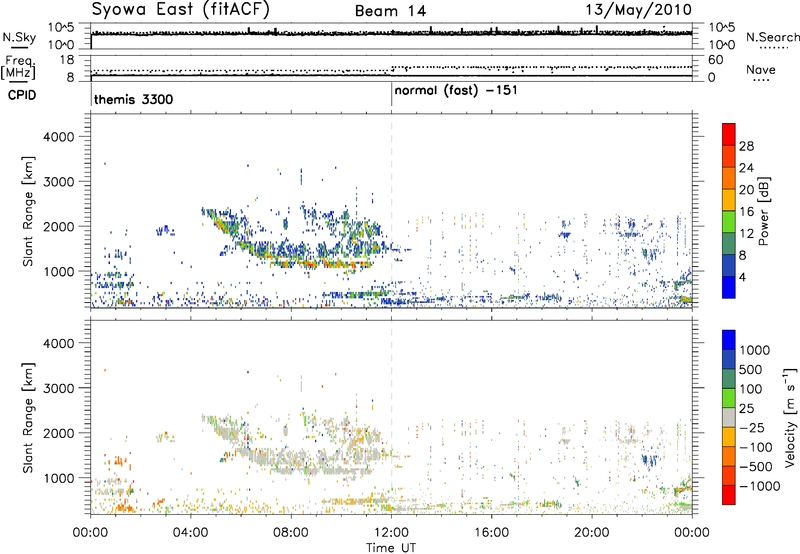Click 'Slant Range [km]' label of velocity panel
The width and height of the screenshot is (800, 554).
pyautogui.click(x=28, y=418)
